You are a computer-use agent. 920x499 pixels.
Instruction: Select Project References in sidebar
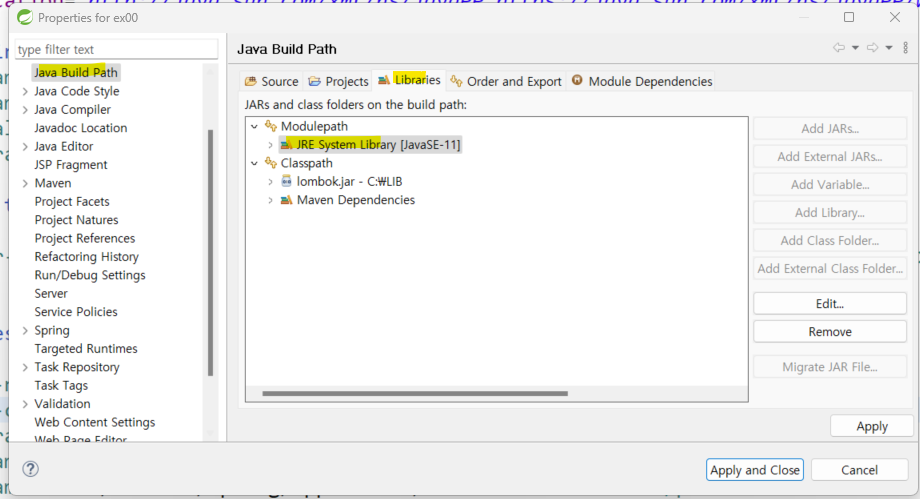84,238
